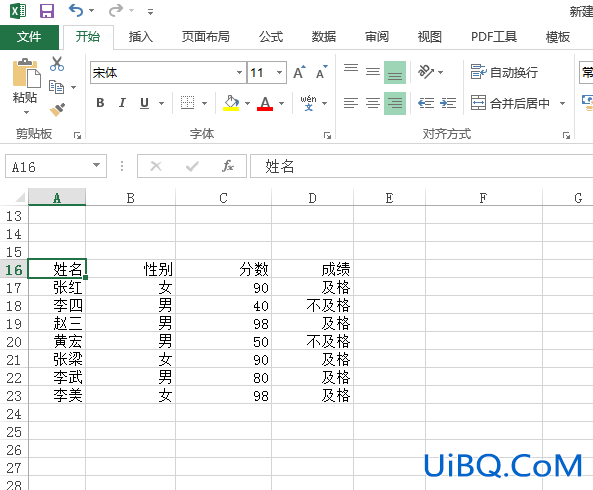Viewport: 593px width, 490px height.
Task: Open the customize quick access toolbar menu
Action: (150, 12)
